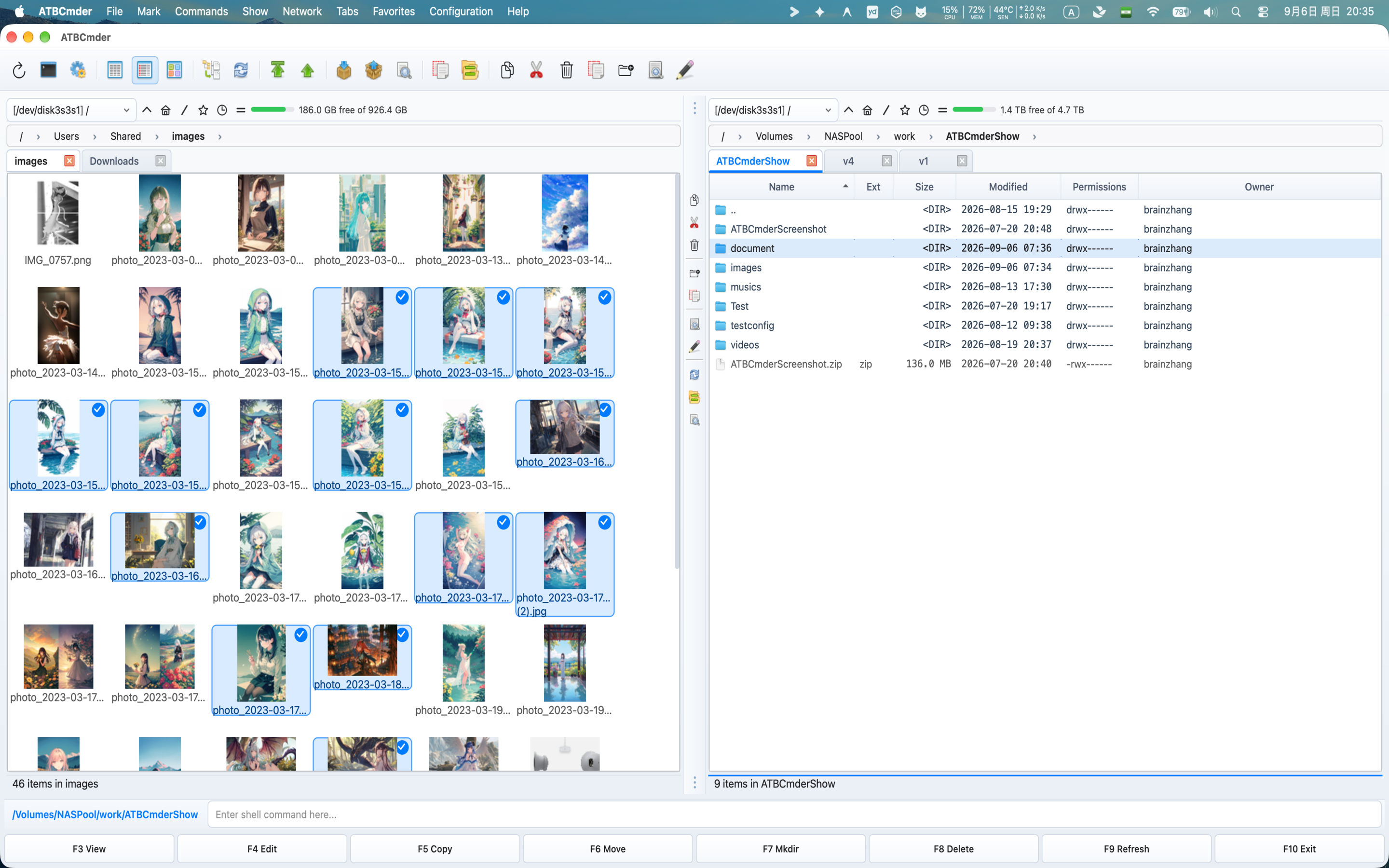Click the F5 Copy button
Image resolution: width=1389 pixels, height=868 pixels.
tap(435, 849)
